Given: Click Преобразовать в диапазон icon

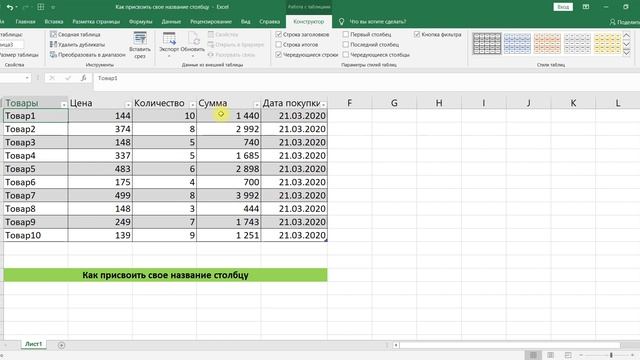Looking at the screenshot, I should [x=53, y=54].
